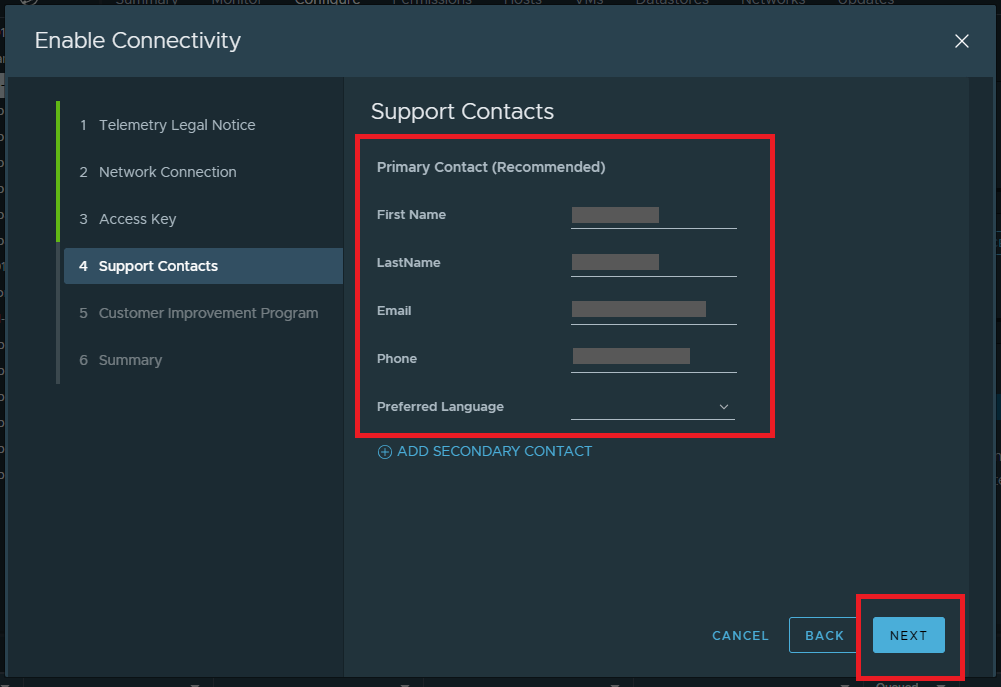
Task: Focus the LastName text field
Action: click(x=653, y=263)
